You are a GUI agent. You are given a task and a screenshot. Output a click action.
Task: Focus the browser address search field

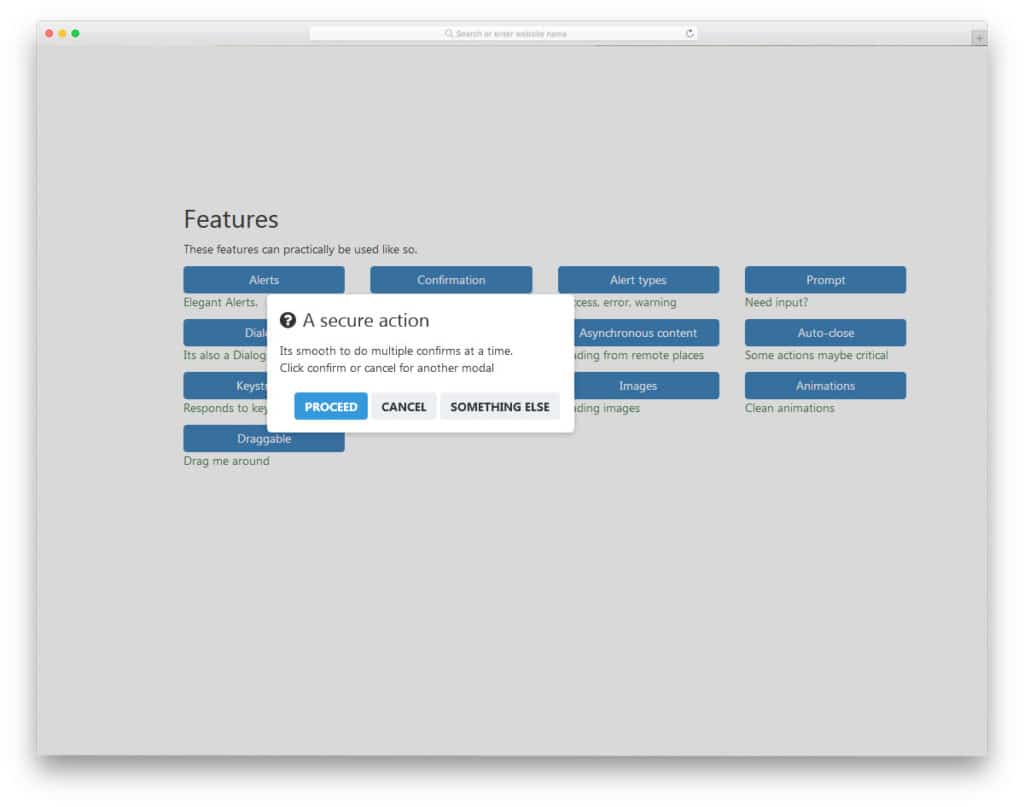(x=503, y=33)
